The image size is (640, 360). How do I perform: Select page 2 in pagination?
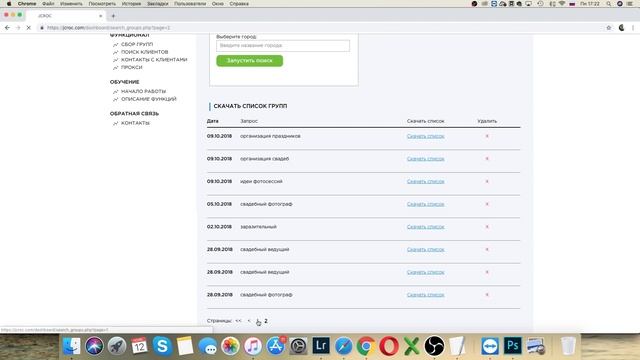pos(266,321)
